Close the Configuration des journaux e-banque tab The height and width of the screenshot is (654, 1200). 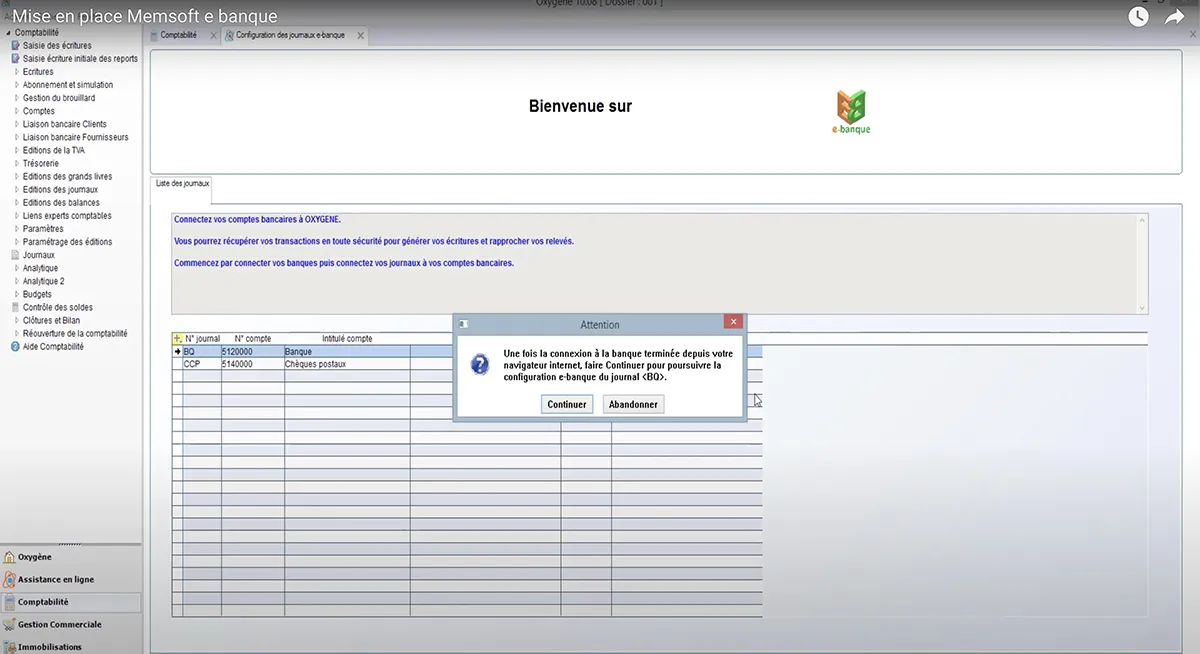[361, 36]
